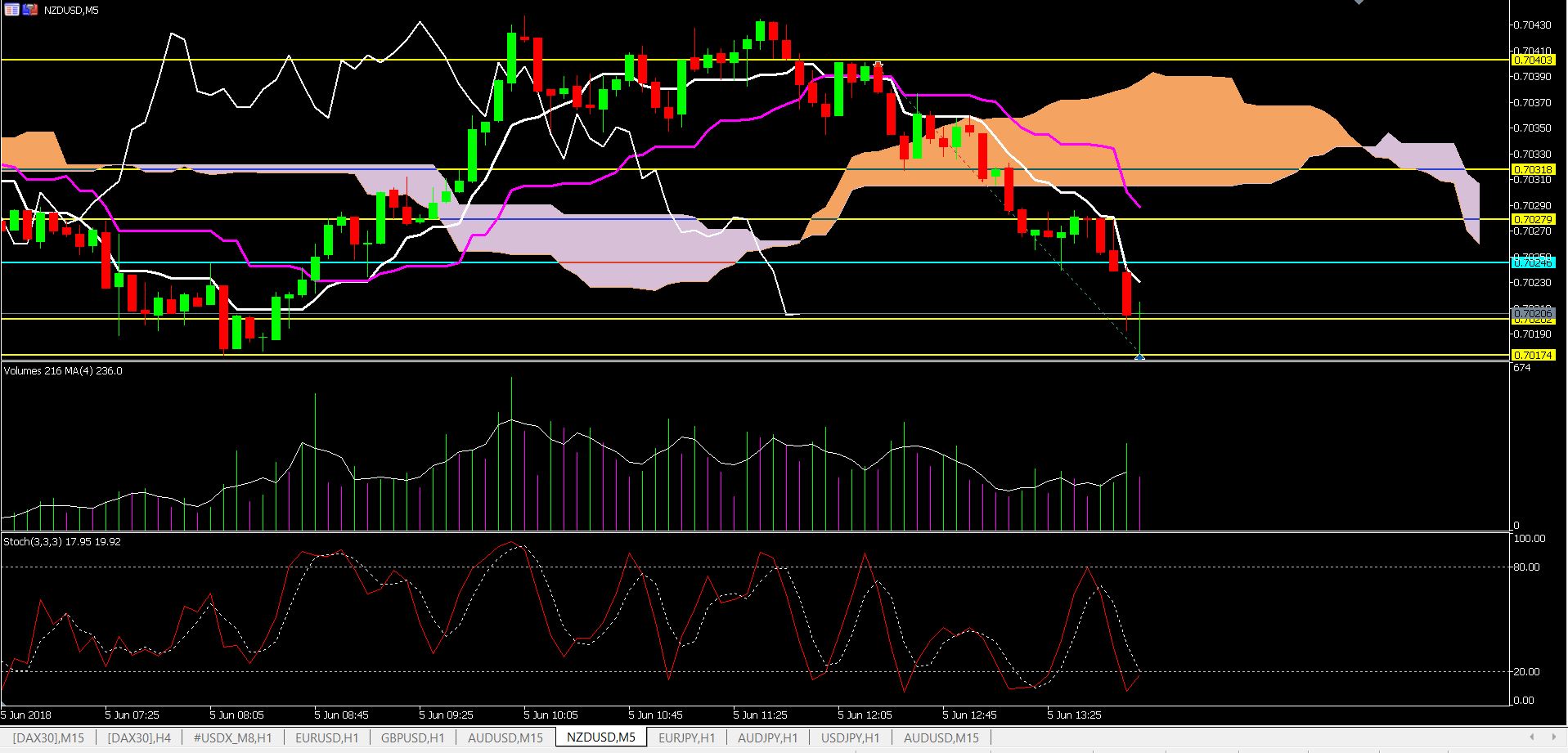This screenshot has width=1568, height=753.
Task: Click the 5 Jun 12:45 time label
Action: coord(970,715)
